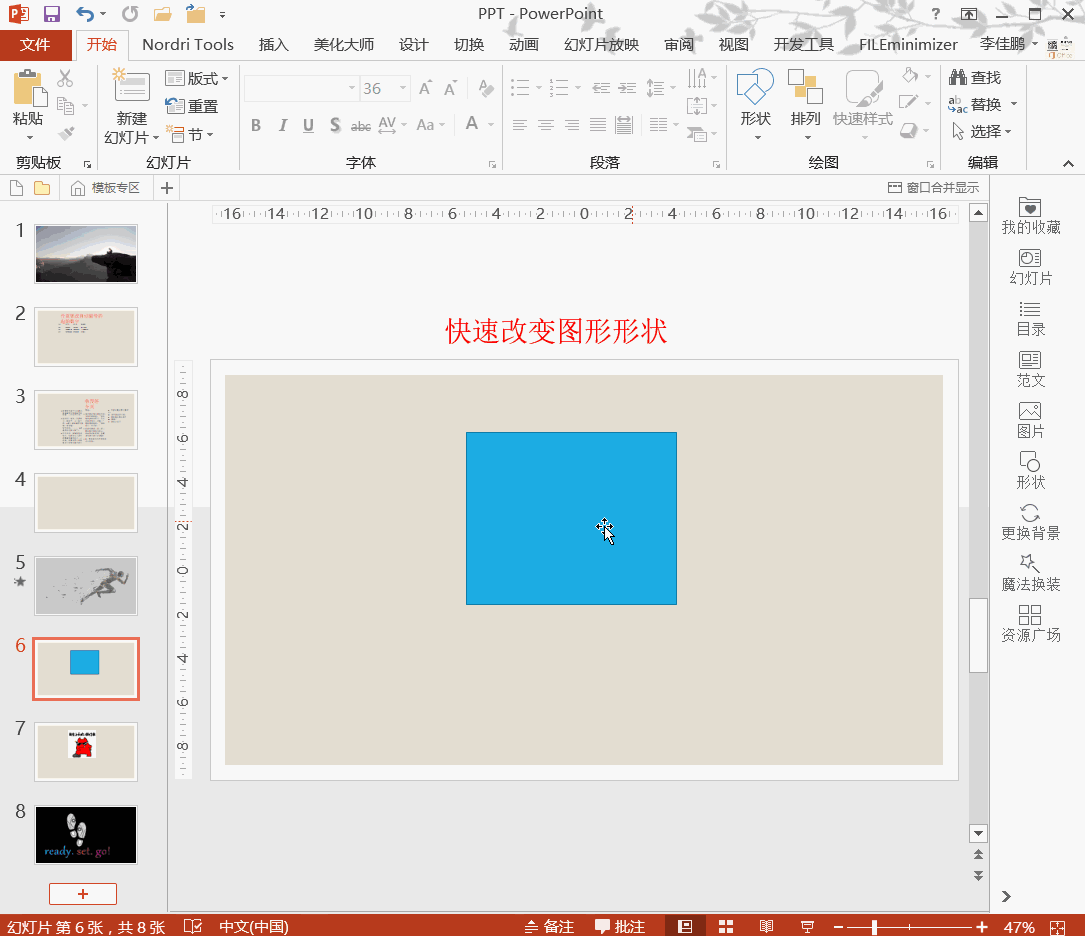The height and width of the screenshot is (936, 1085).
Task: Click the Find button in editing group
Action: coord(975,77)
